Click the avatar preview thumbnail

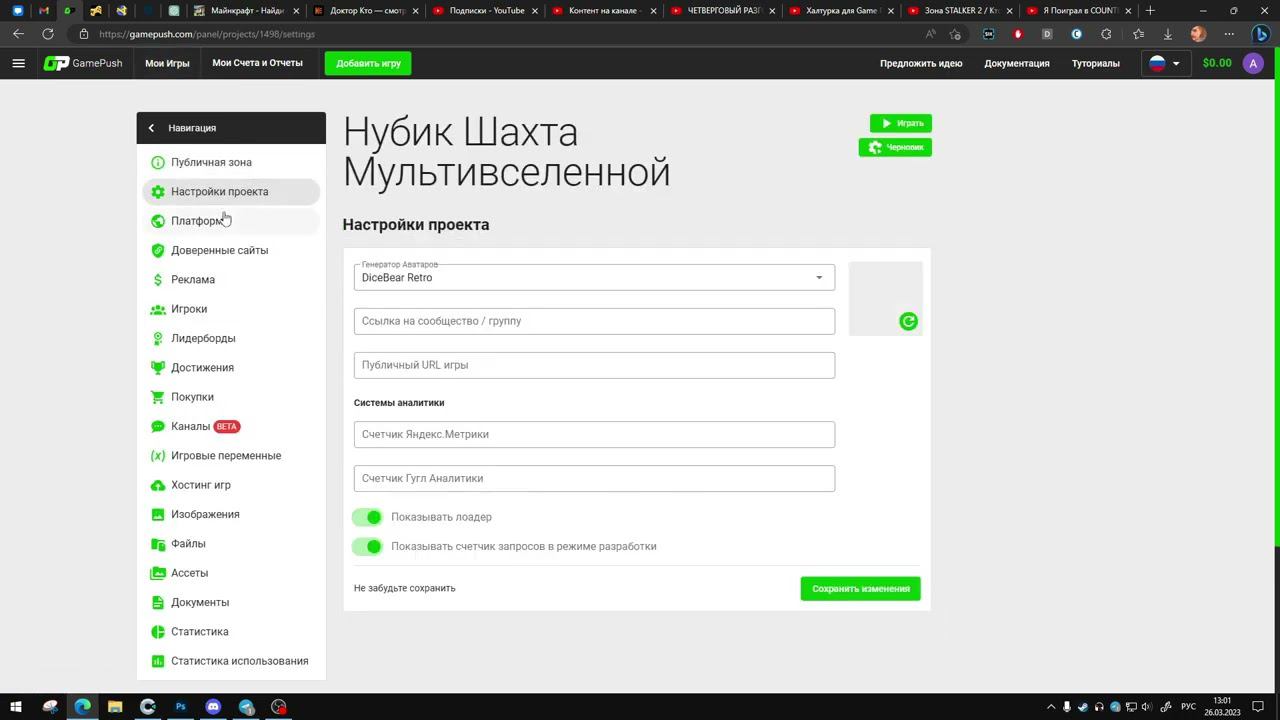tap(885, 298)
